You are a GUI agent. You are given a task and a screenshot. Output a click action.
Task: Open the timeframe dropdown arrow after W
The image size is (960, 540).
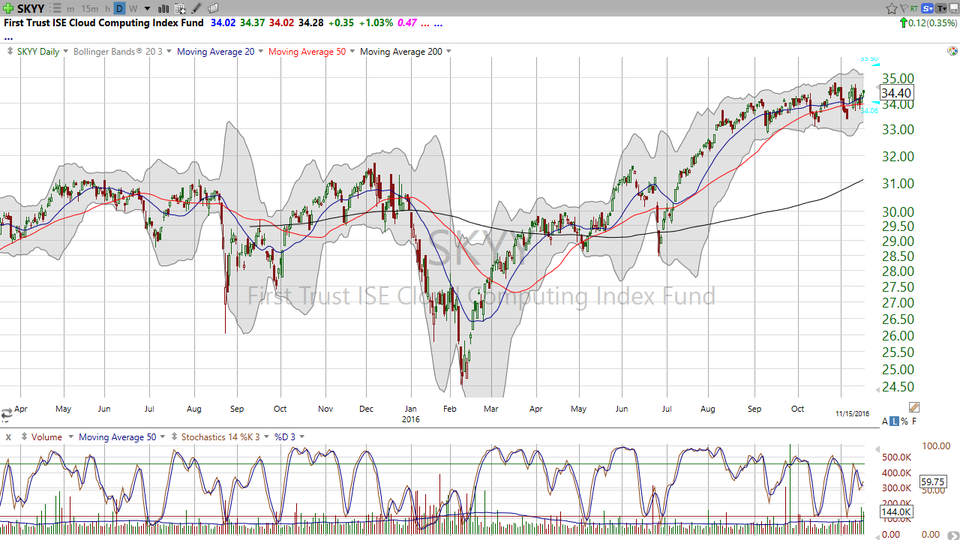(x=148, y=9)
